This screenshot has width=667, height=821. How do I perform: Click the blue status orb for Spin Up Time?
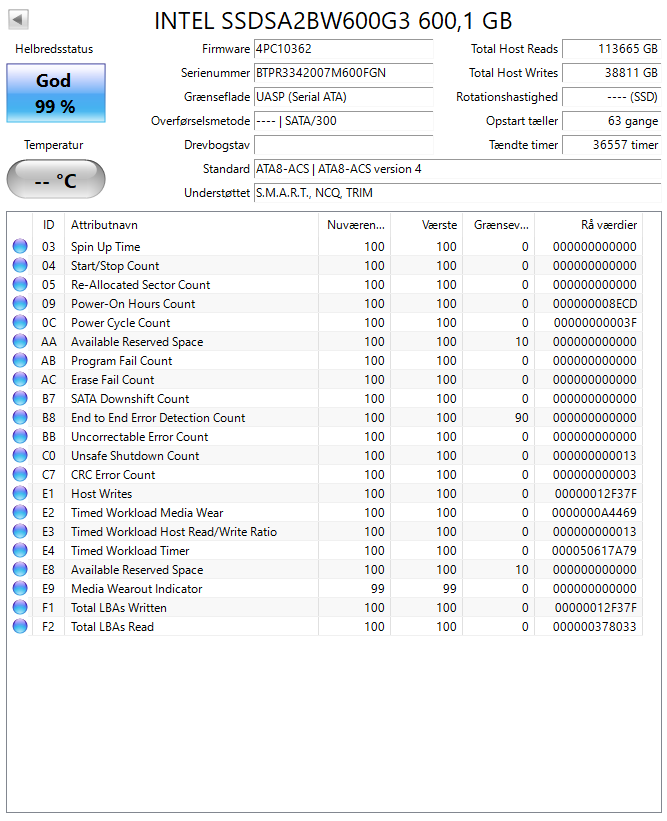20,247
